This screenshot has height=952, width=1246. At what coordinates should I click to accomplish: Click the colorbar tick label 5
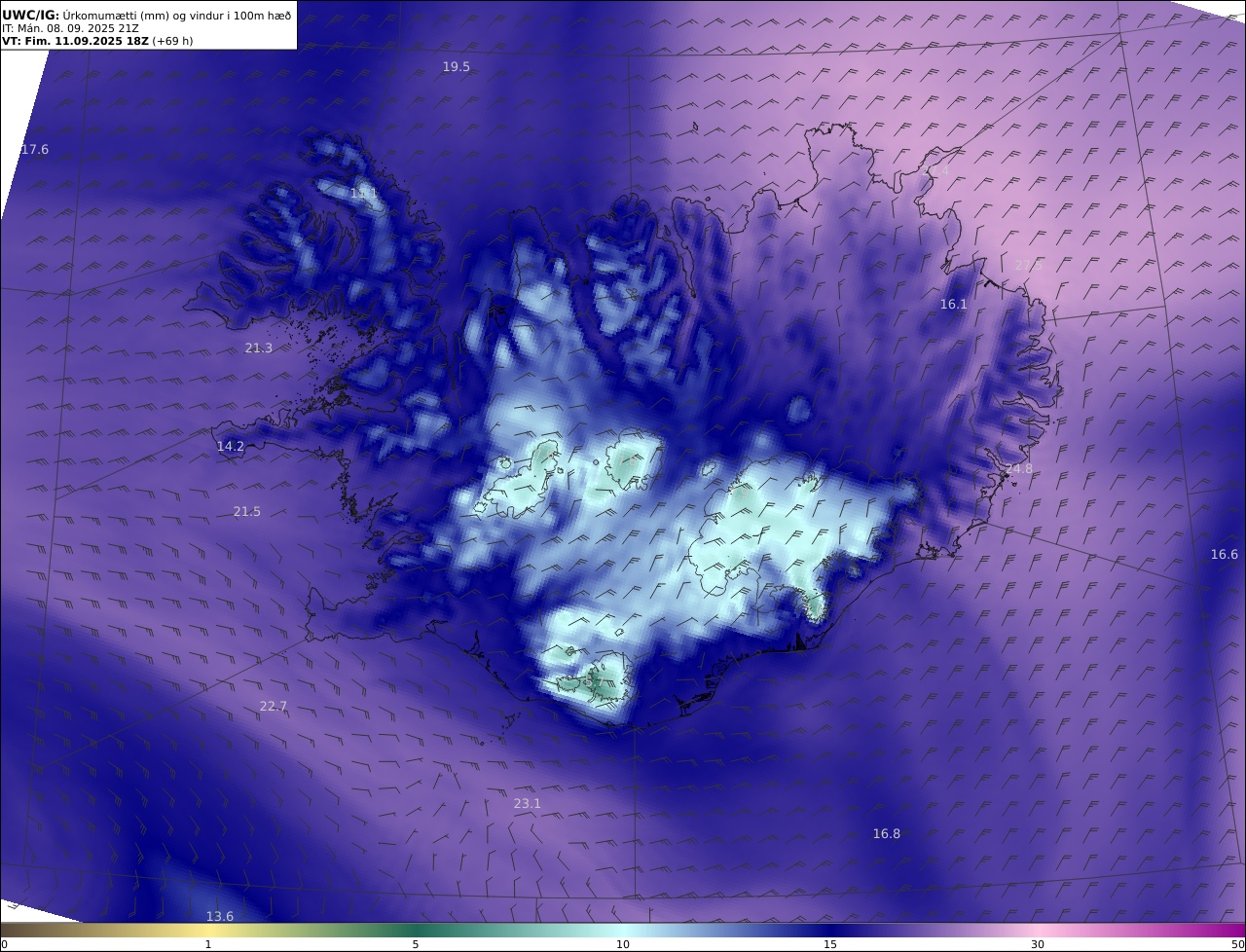pyautogui.click(x=416, y=944)
